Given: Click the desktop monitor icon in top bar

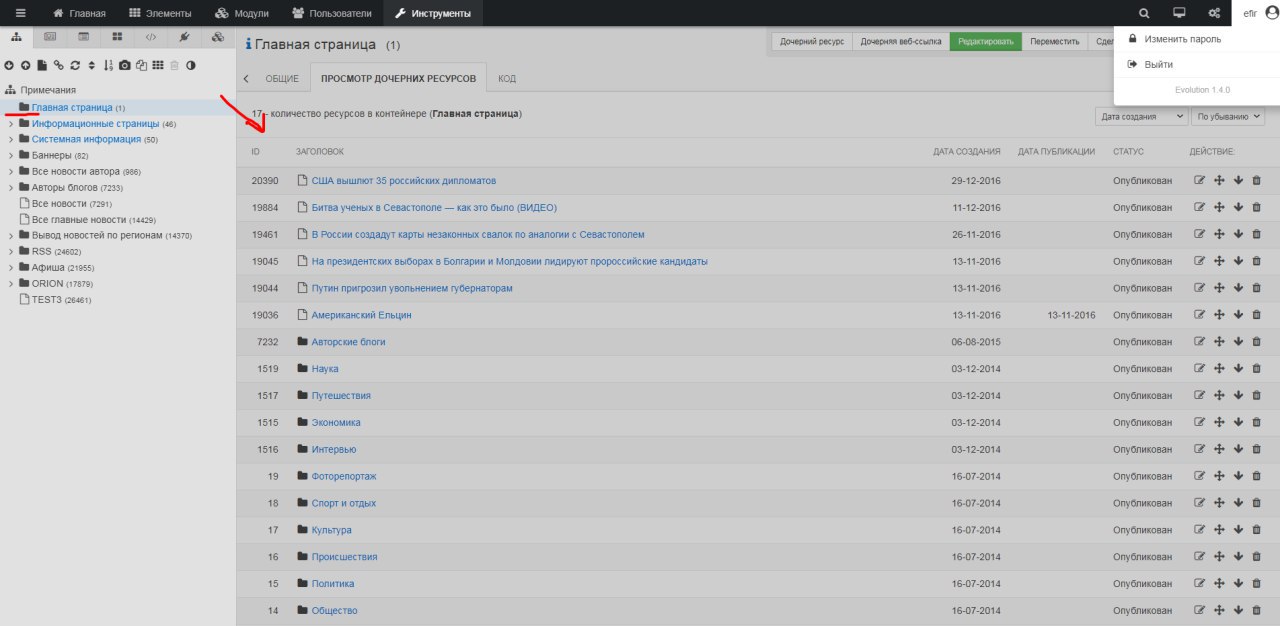Looking at the screenshot, I should [1179, 13].
